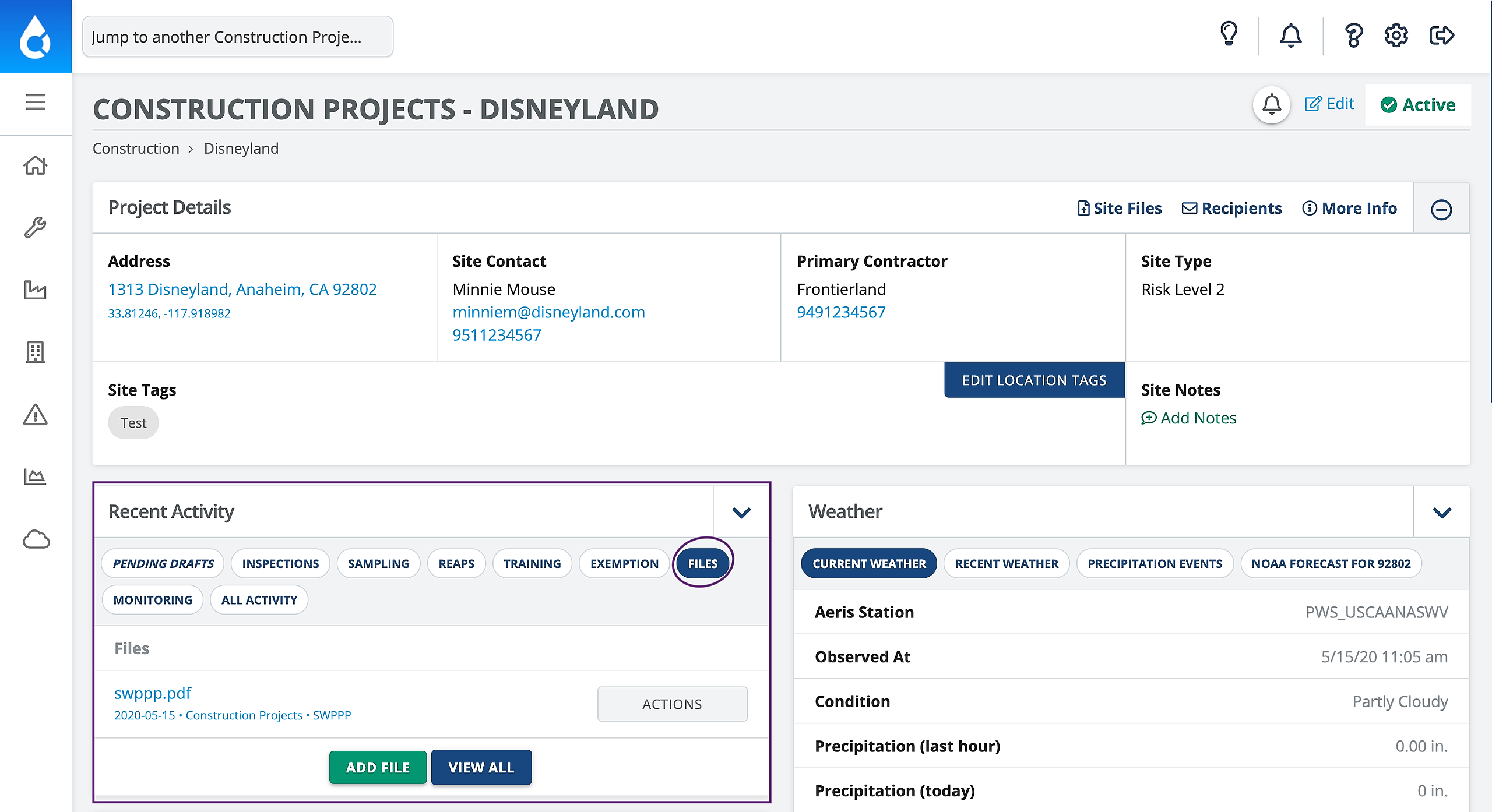1492x812 pixels.
Task: Open Actions menu for swppp.pdf
Action: click(x=673, y=704)
